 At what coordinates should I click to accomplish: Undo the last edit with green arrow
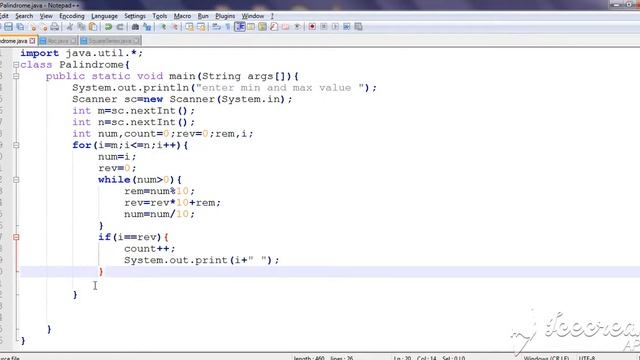coord(108,27)
